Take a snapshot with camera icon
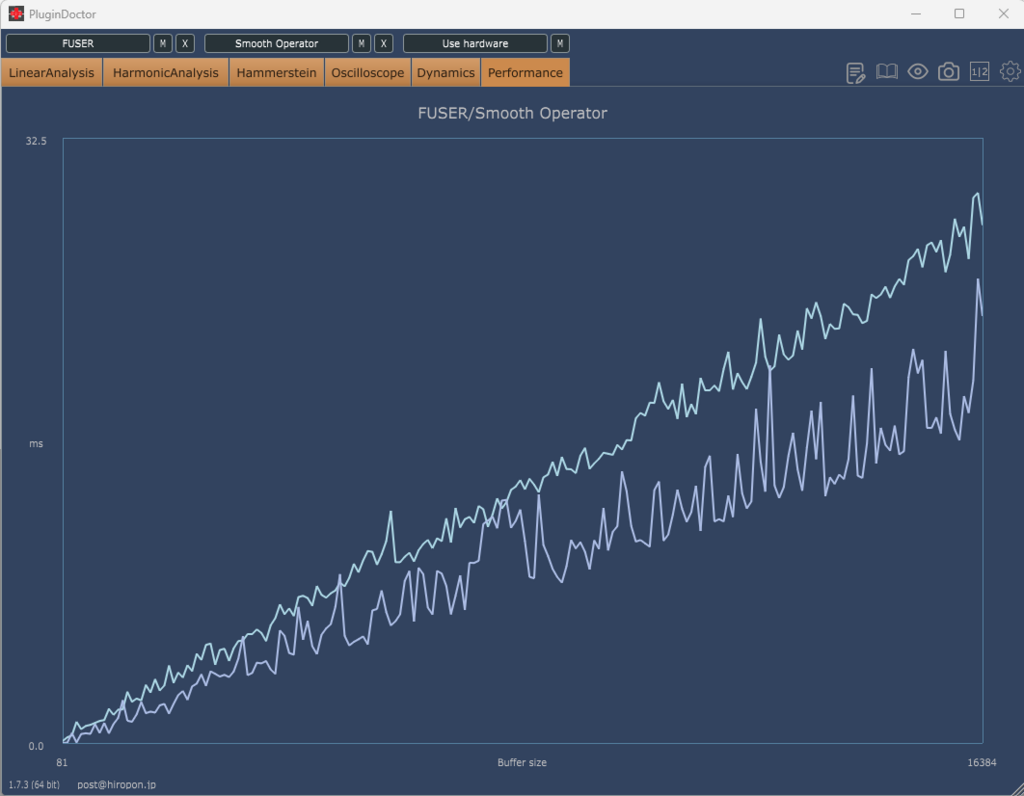 coord(948,71)
